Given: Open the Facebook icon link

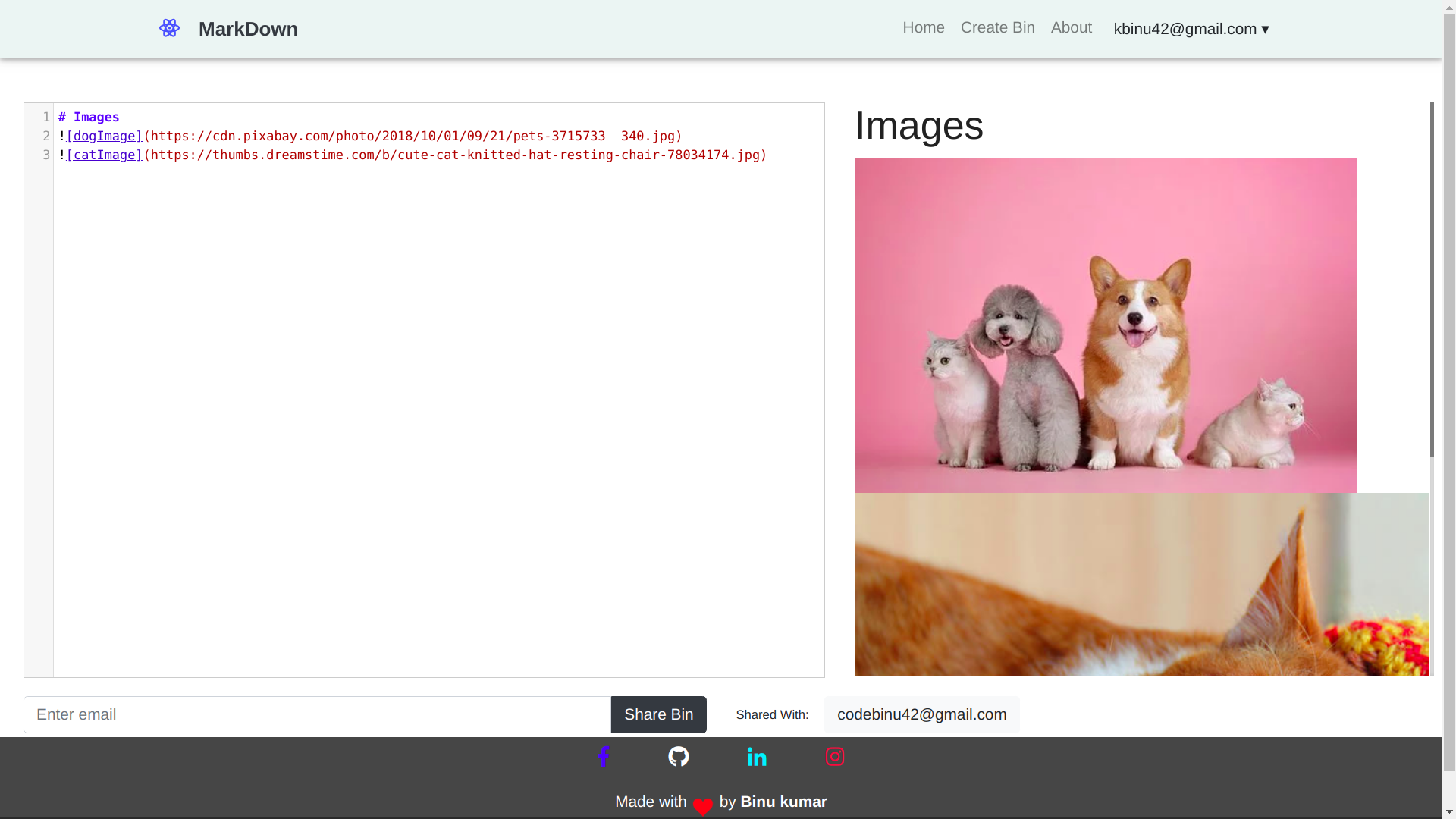Looking at the screenshot, I should point(604,757).
